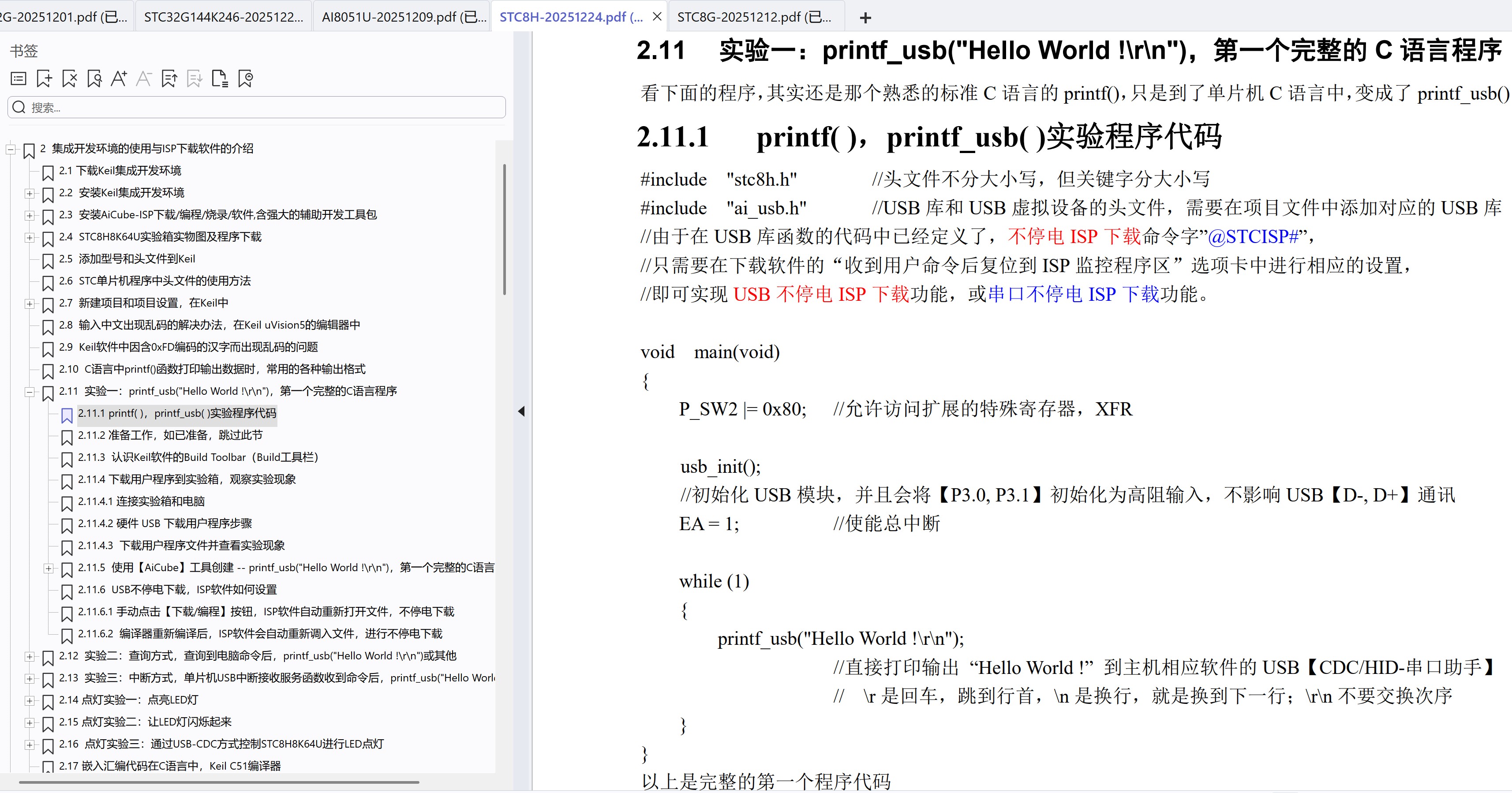Expand section 2.2 in the bookmark tree
The image size is (1512, 793).
click(x=30, y=195)
